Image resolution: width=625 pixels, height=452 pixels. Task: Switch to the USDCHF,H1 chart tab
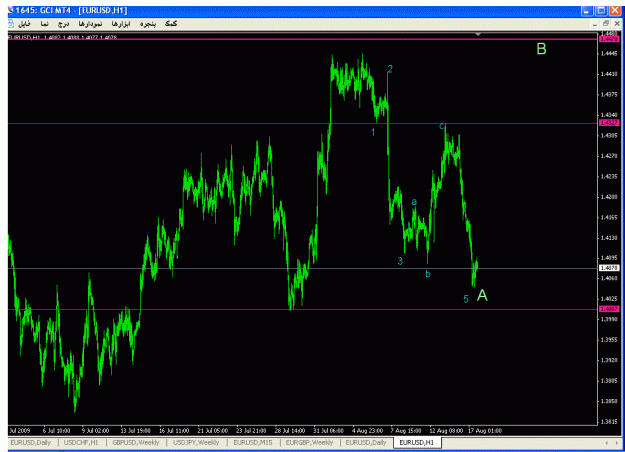coord(81,442)
